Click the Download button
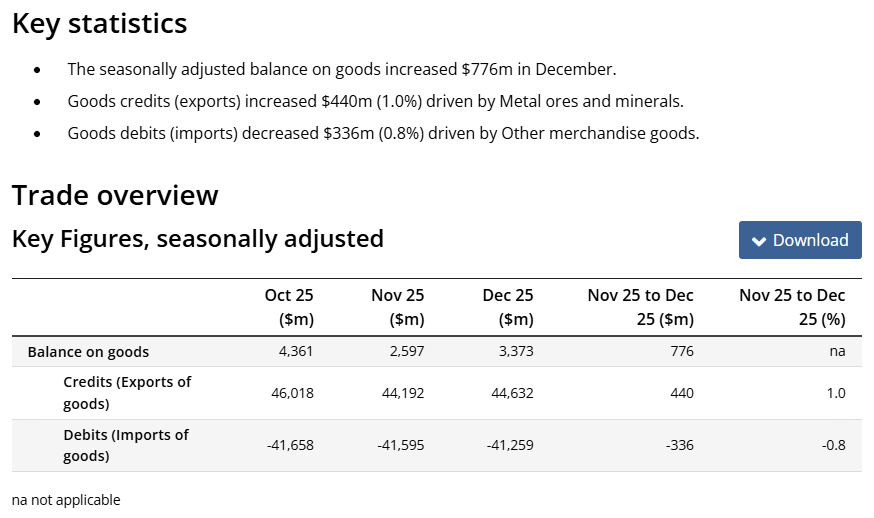This screenshot has height=518, width=874. point(800,240)
